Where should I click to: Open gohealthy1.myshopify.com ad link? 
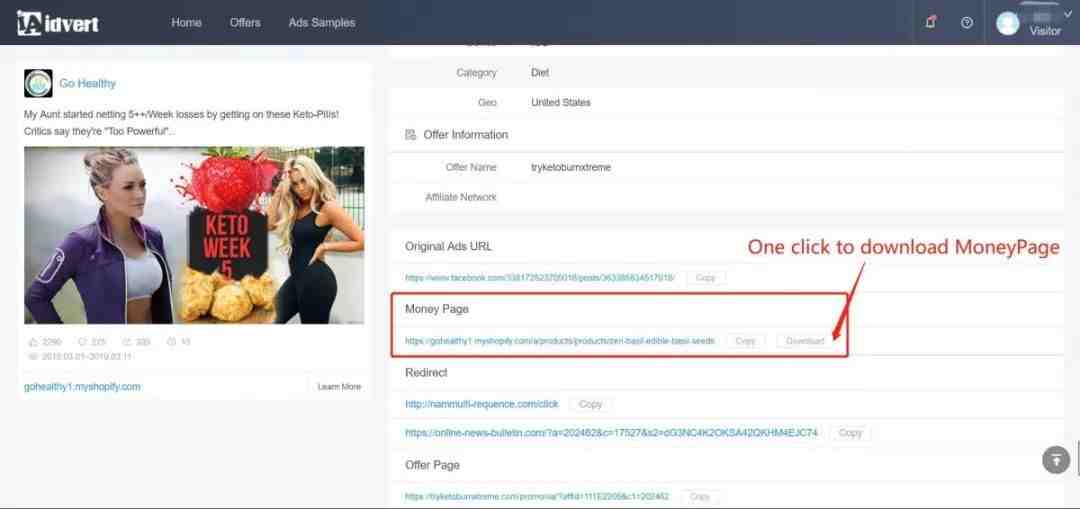[82, 387]
